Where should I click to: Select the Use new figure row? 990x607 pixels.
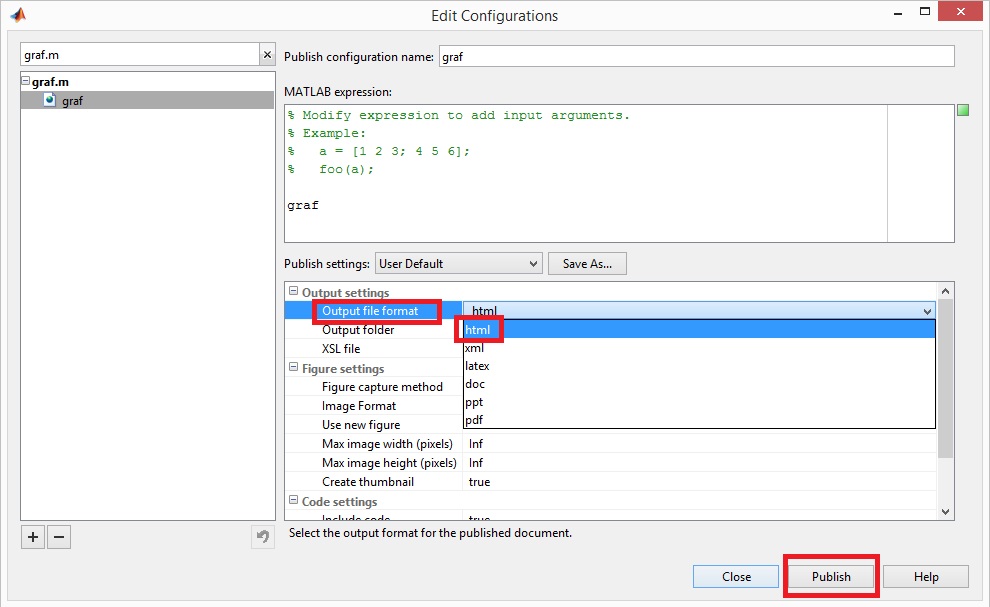click(374, 424)
